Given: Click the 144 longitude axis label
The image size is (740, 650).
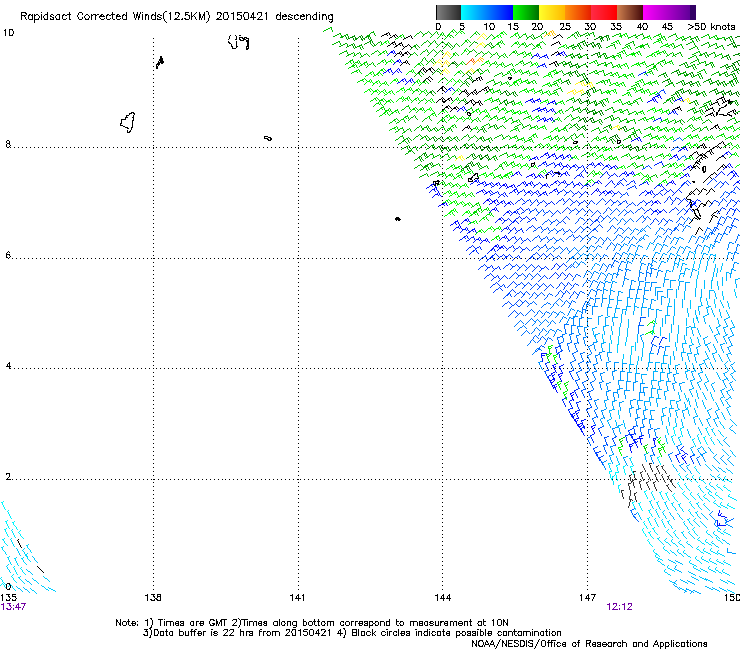Looking at the screenshot, I should [443, 598].
